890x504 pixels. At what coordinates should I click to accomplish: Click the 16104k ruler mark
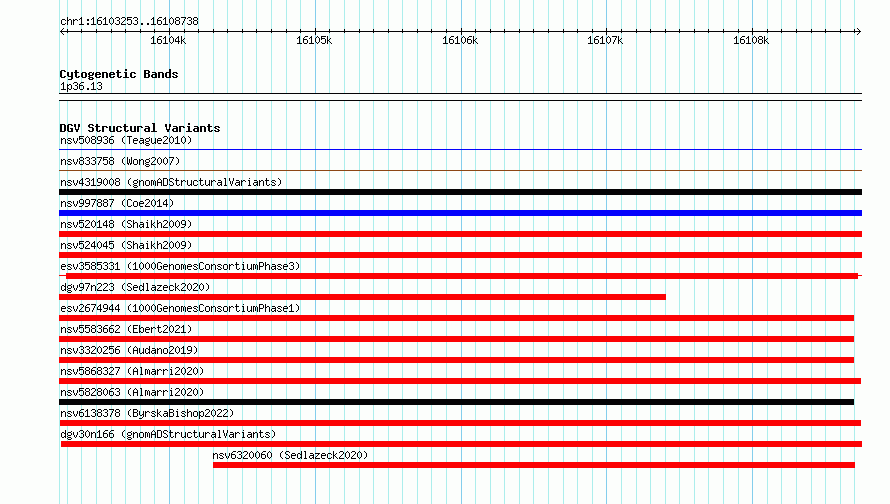pyautogui.click(x=168, y=40)
